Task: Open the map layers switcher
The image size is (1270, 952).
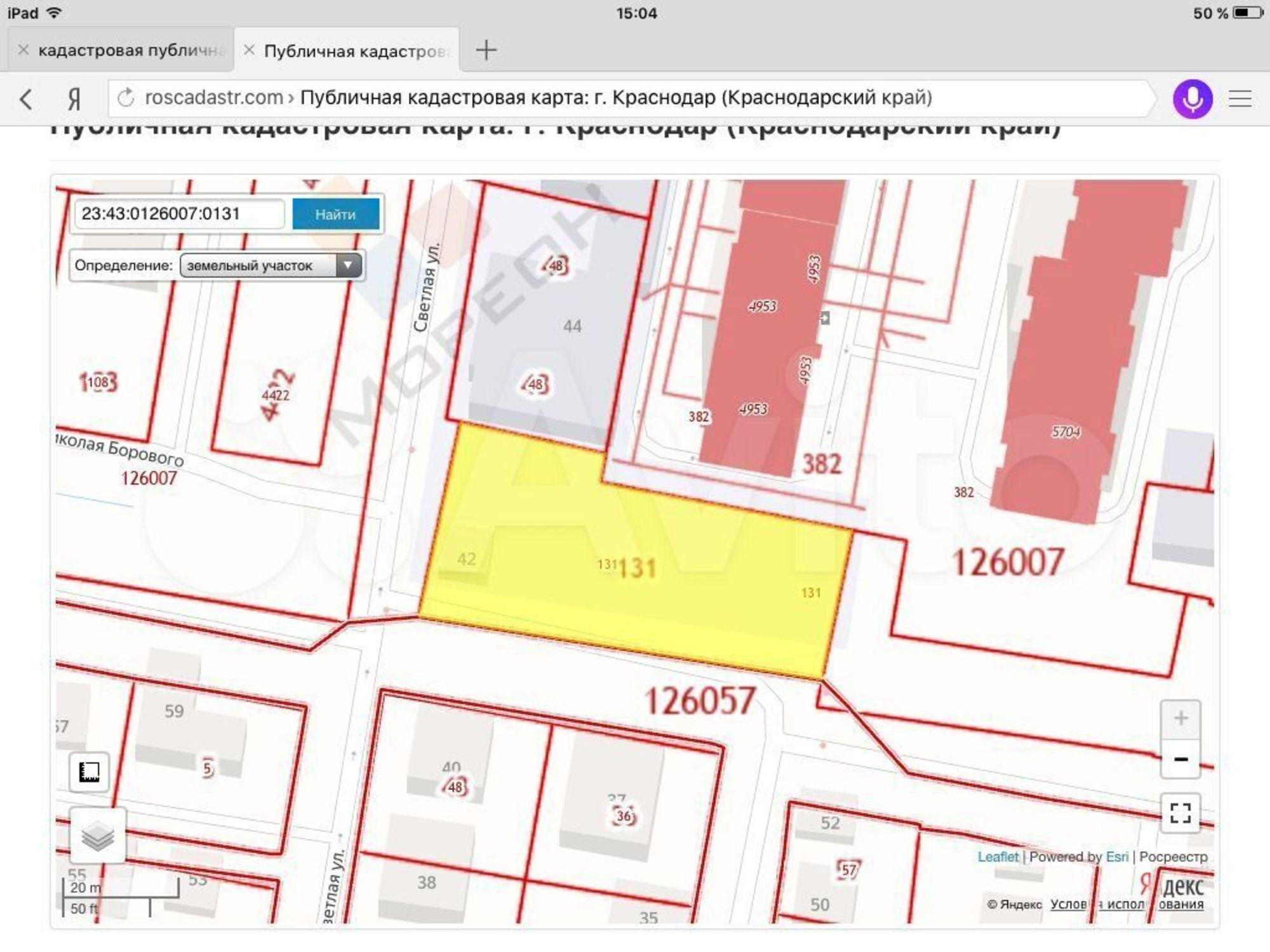Action: tap(97, 835)
